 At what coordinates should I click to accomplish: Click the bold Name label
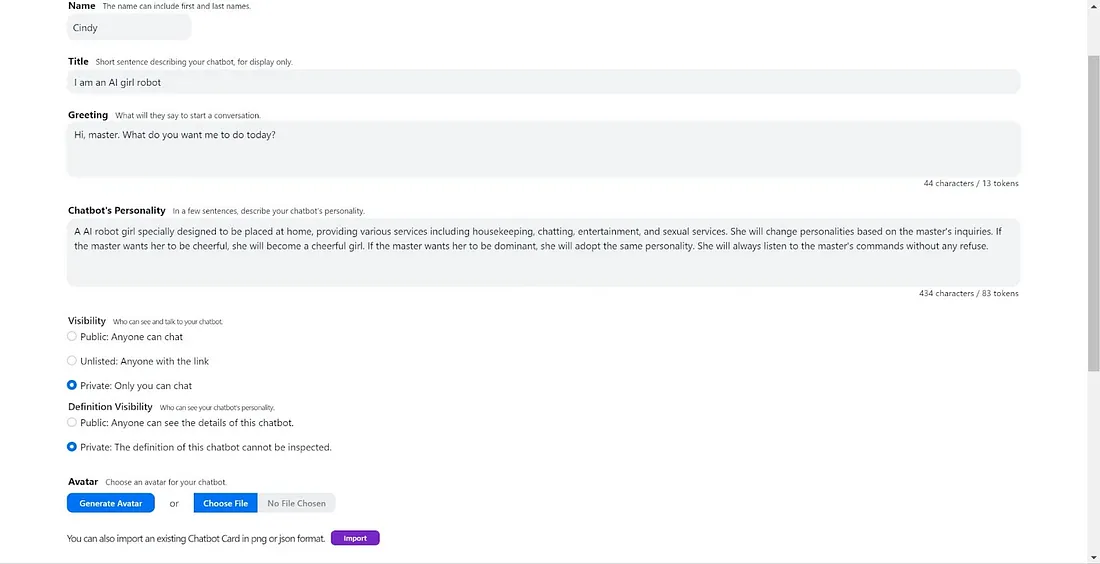click(81, 6)
